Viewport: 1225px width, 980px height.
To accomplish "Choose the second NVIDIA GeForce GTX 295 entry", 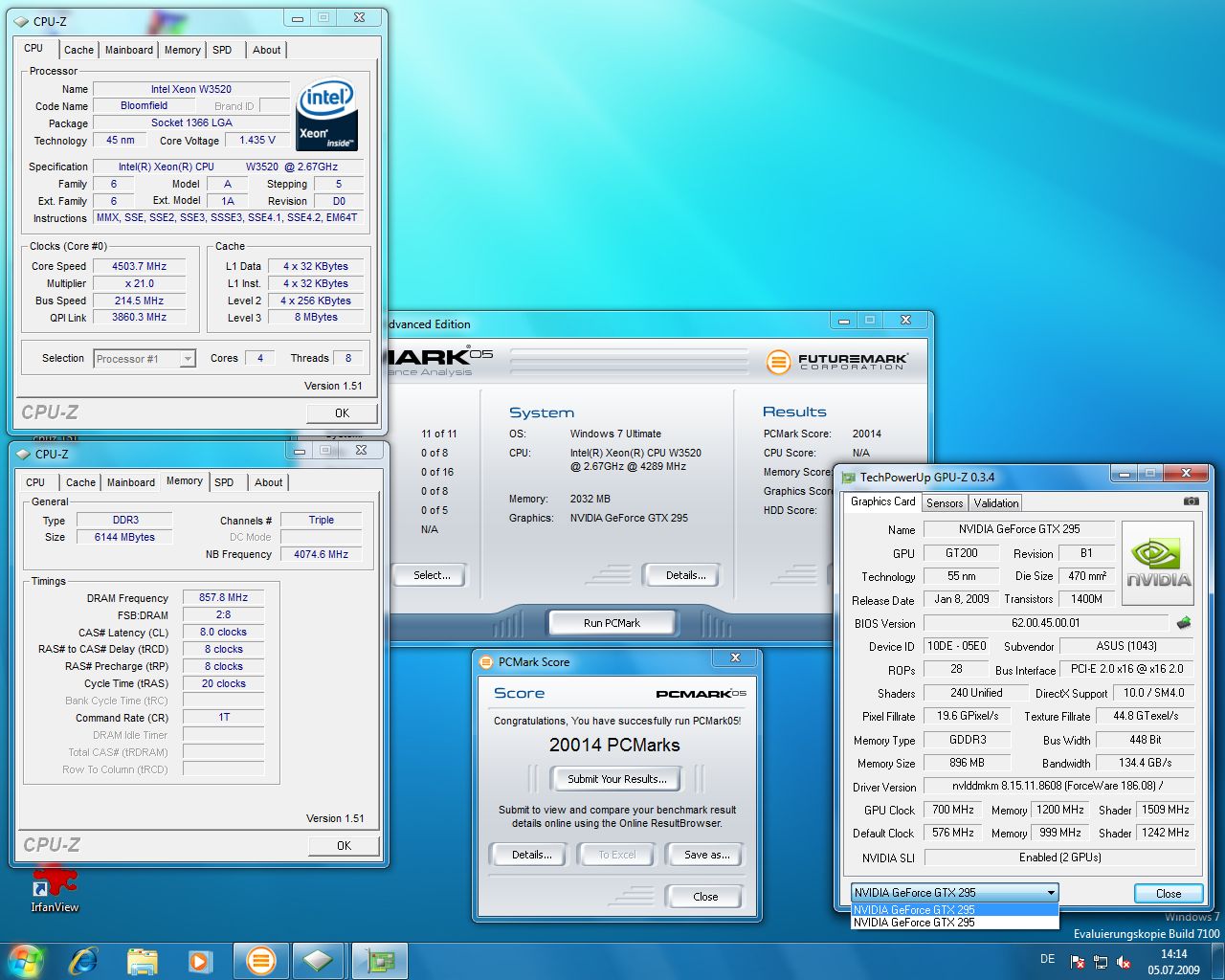I will tap(954, 923).
